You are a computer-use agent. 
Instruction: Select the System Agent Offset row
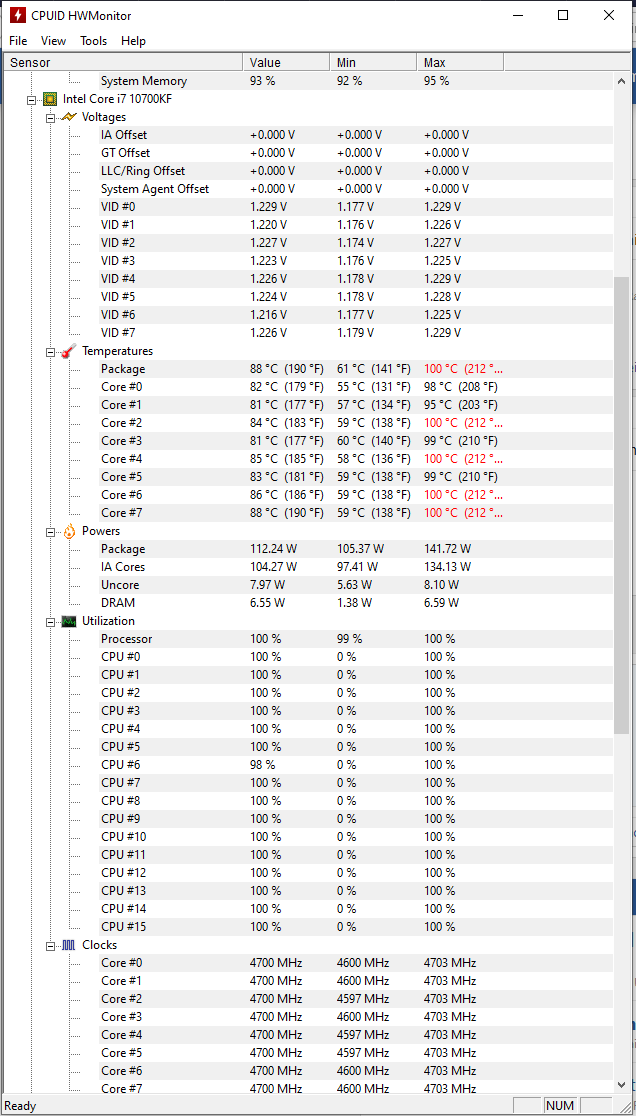click(x=356, y=189)
